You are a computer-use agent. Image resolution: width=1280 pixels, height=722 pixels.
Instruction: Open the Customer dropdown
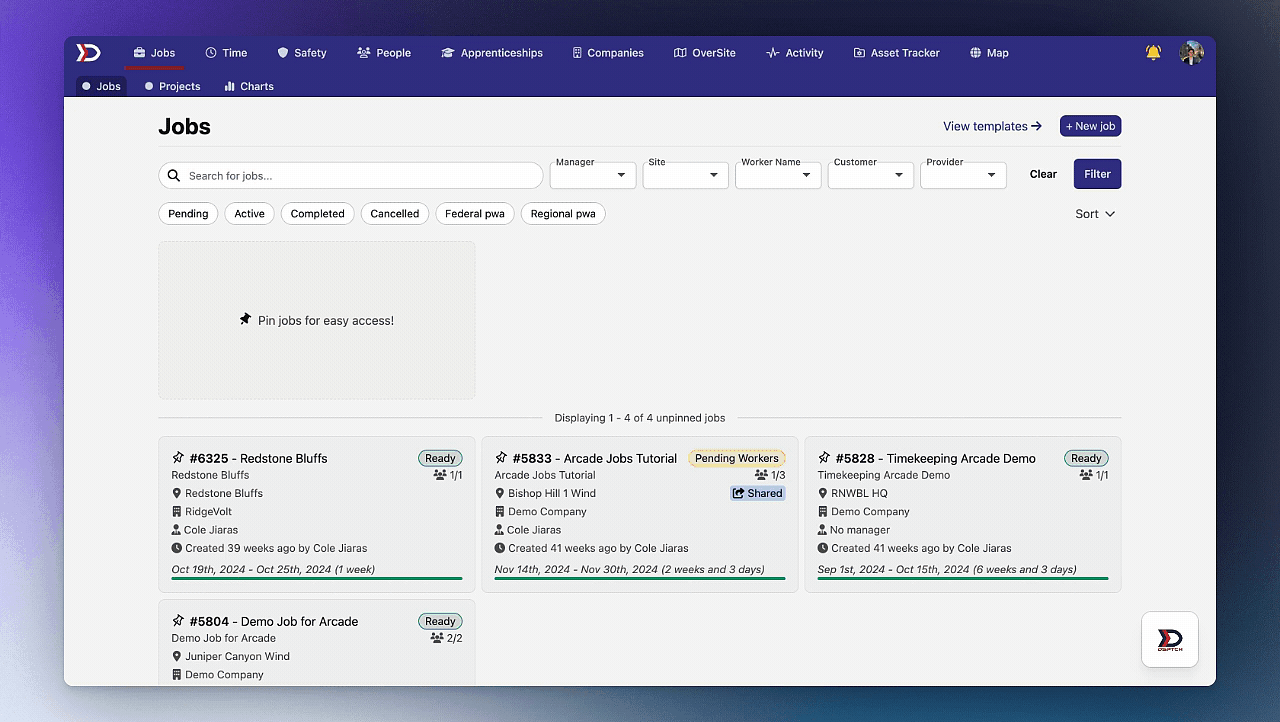click(871, 175)
